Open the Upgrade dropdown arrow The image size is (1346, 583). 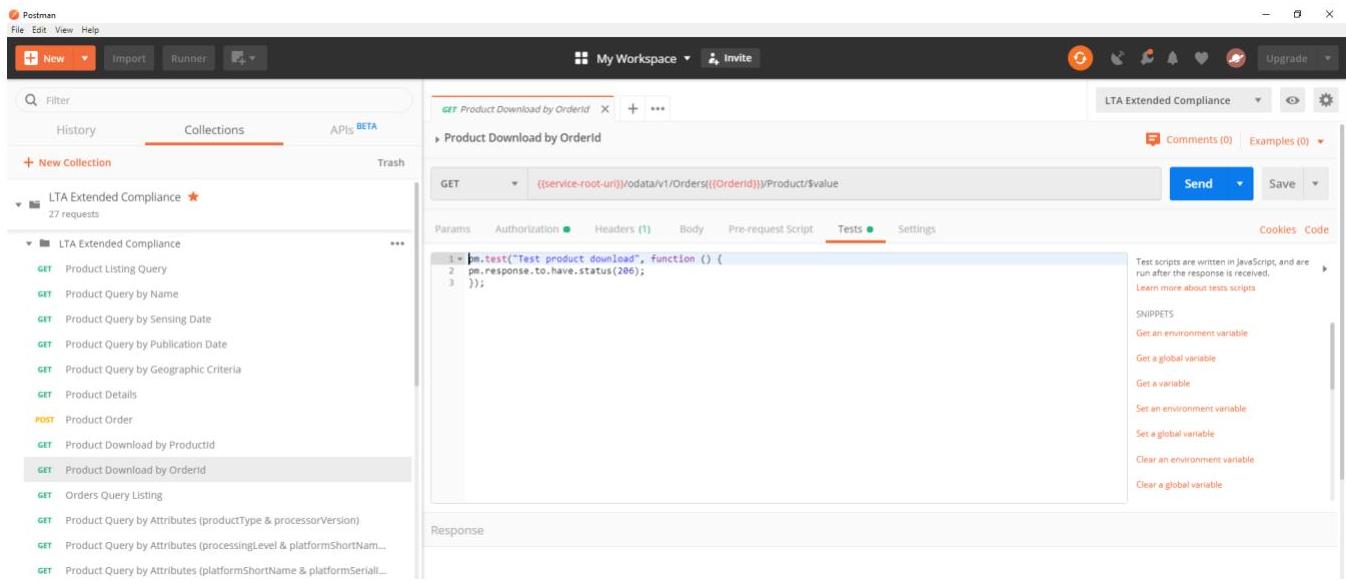tap(1328, 58)
